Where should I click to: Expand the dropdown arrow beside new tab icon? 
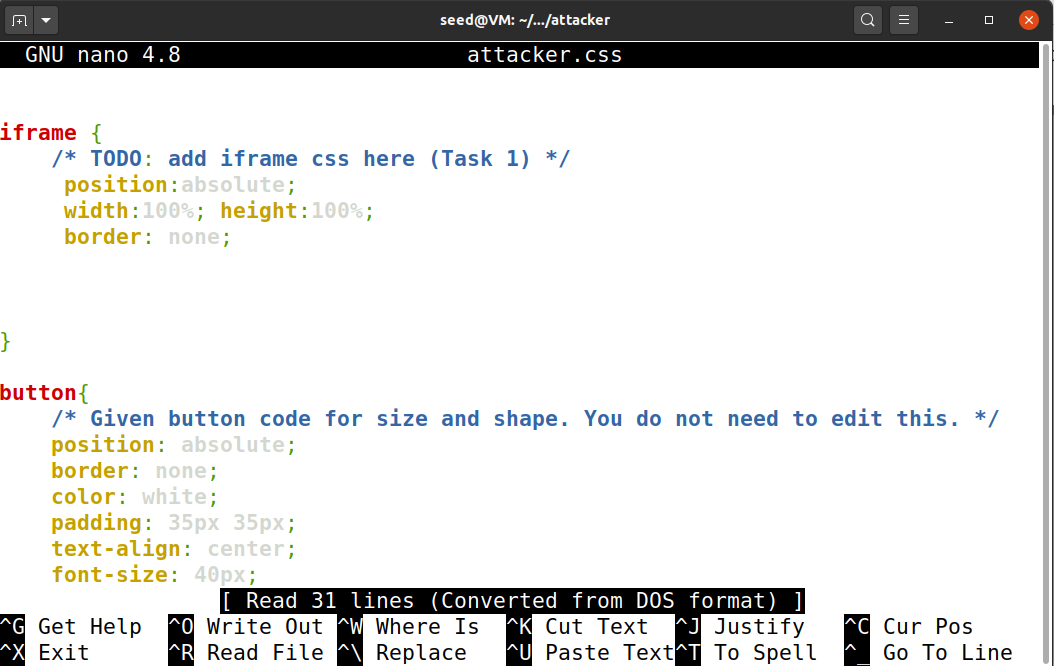(x=44, y=19)
